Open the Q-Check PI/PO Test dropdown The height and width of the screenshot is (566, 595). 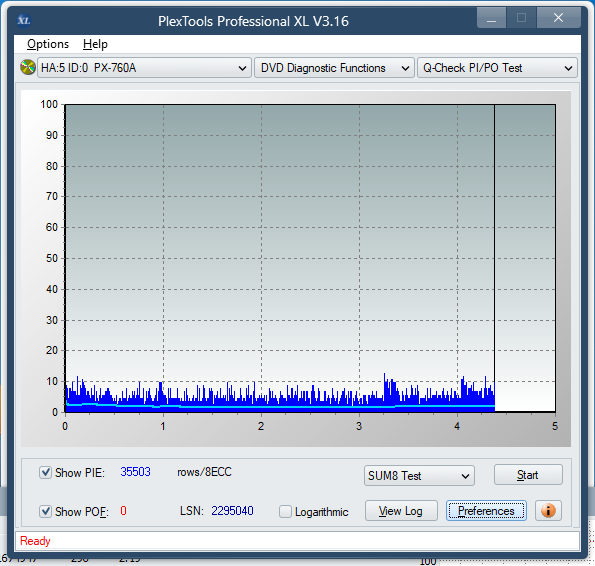coord(497,68)
